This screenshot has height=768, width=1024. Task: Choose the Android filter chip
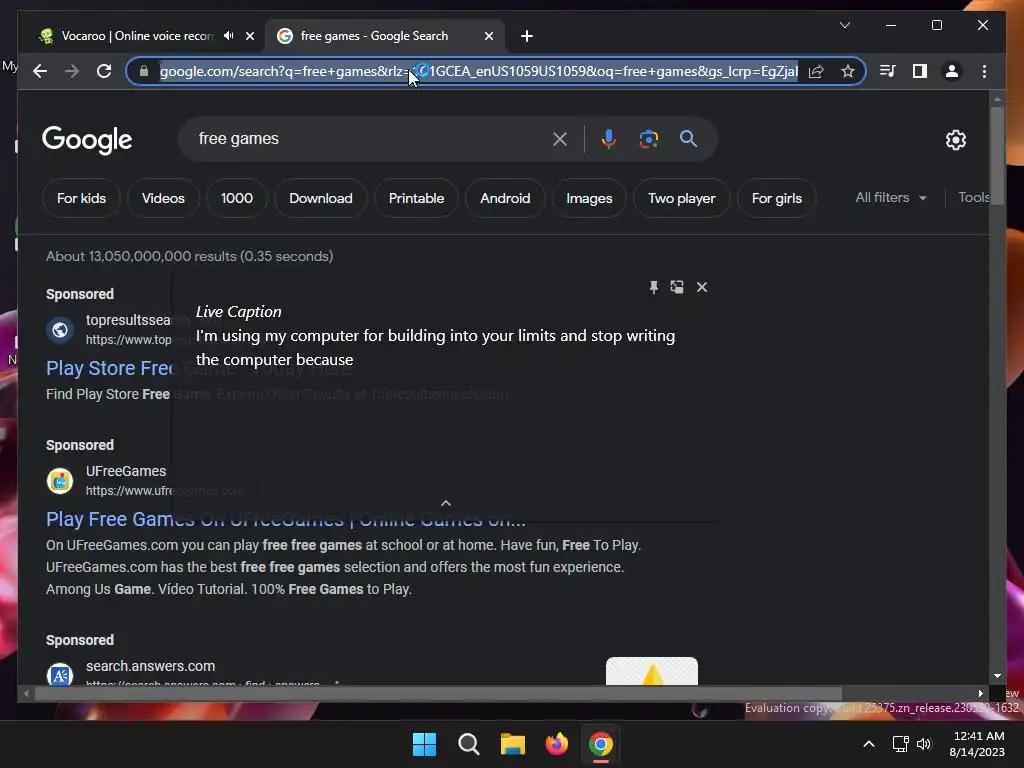coord(505,198)
